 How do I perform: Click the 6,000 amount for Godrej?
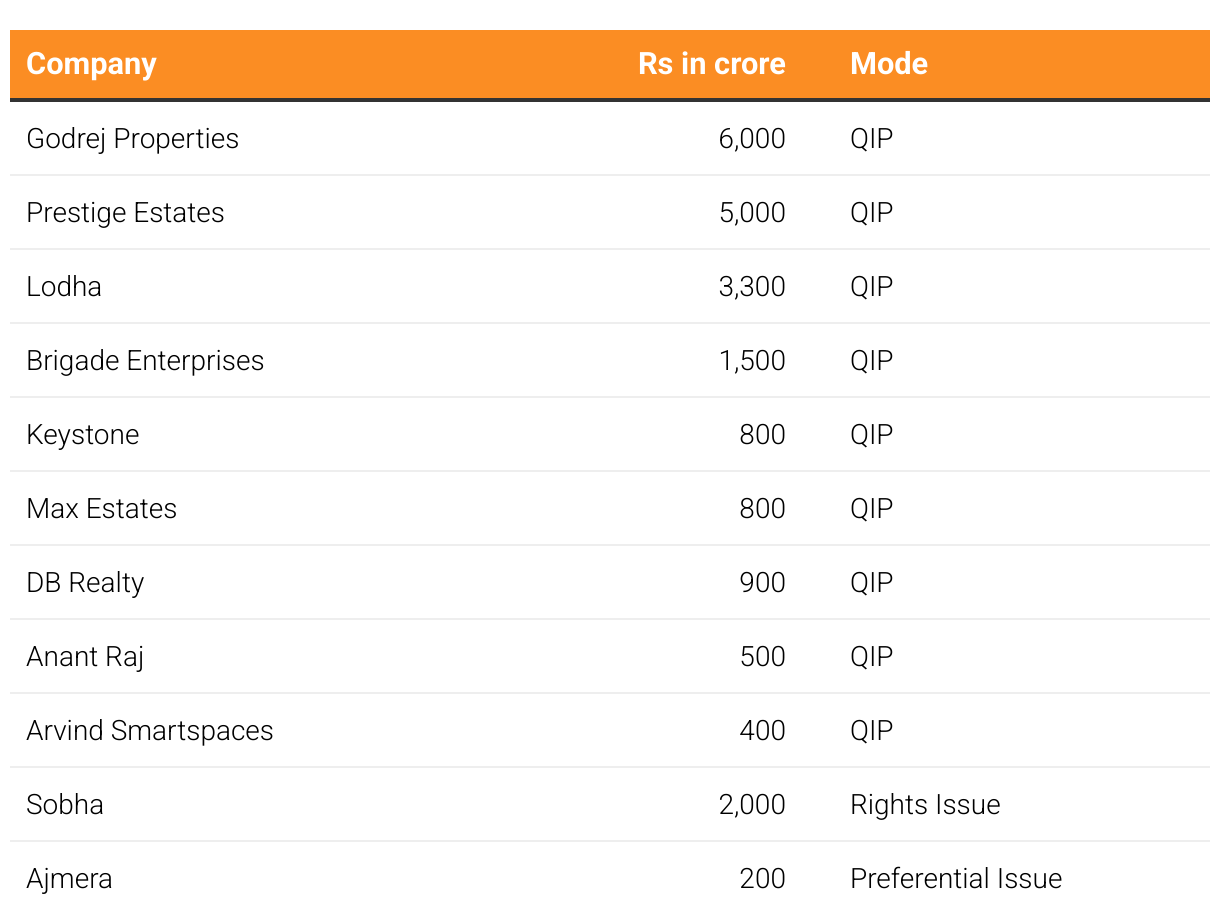[x=751, y=139]
